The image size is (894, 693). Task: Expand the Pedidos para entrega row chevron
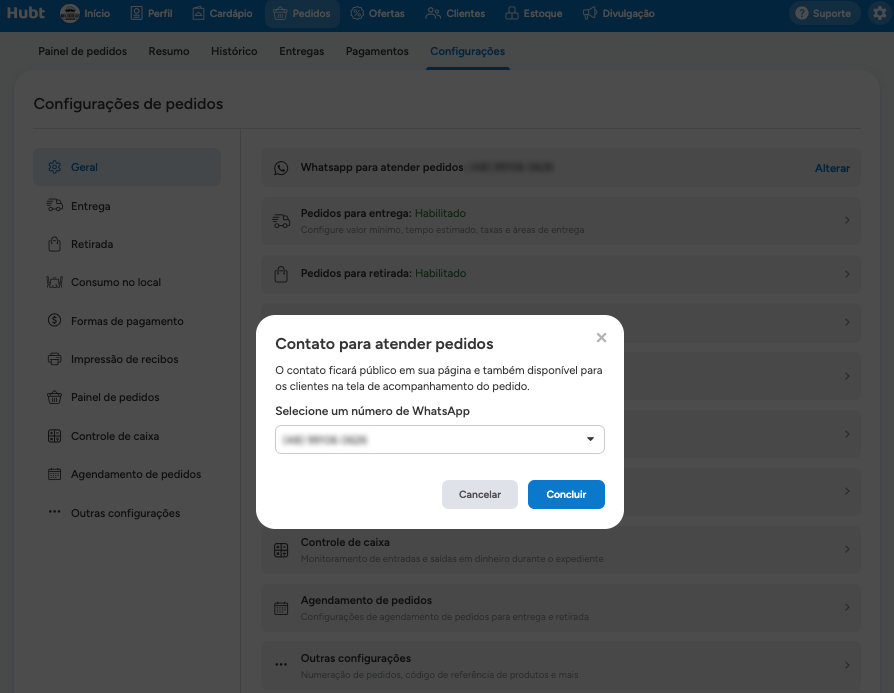pyautogui.click(x=847, y=220)
